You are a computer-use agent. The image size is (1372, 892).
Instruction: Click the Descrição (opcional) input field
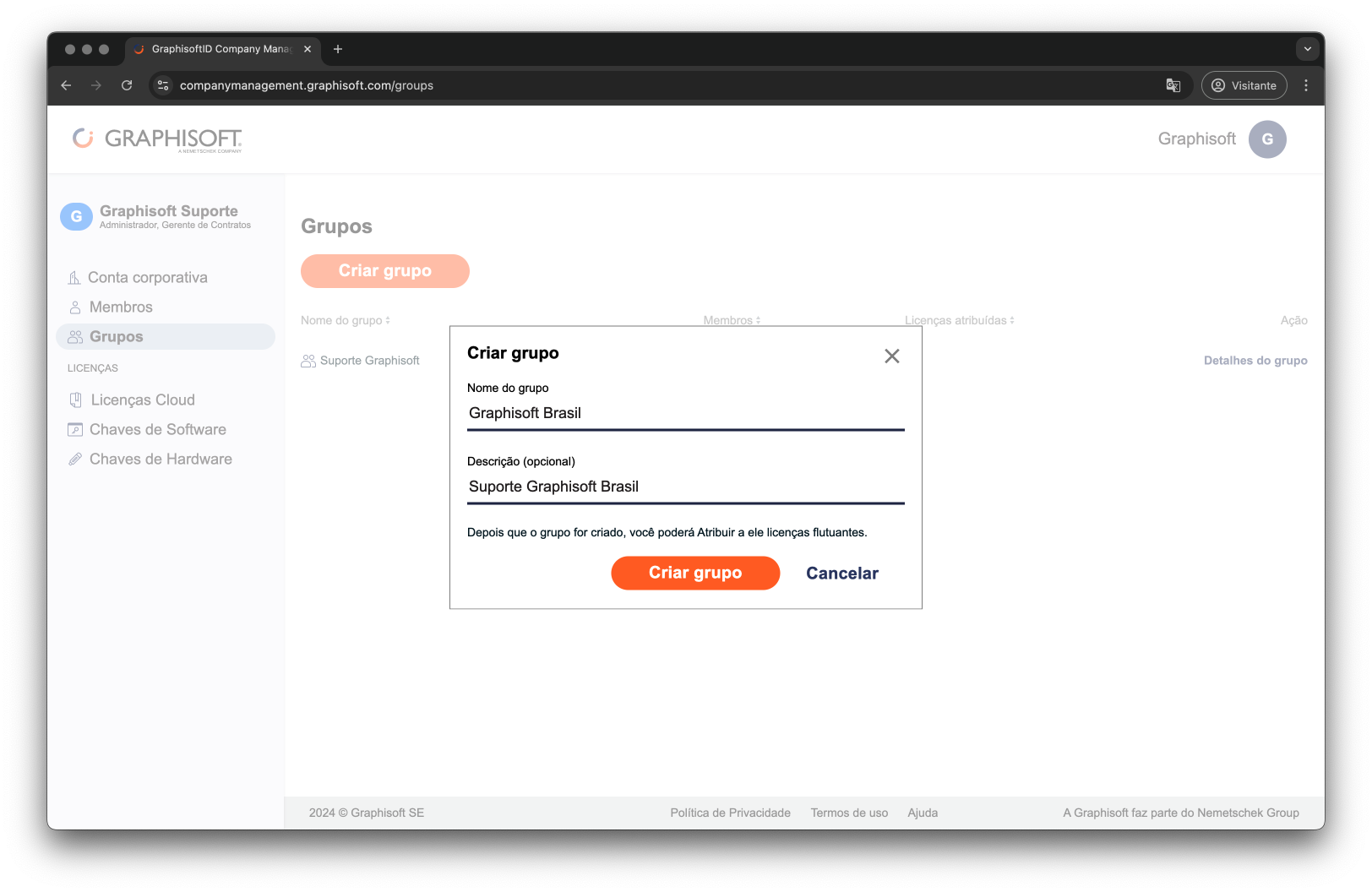[x=685, y=487]
